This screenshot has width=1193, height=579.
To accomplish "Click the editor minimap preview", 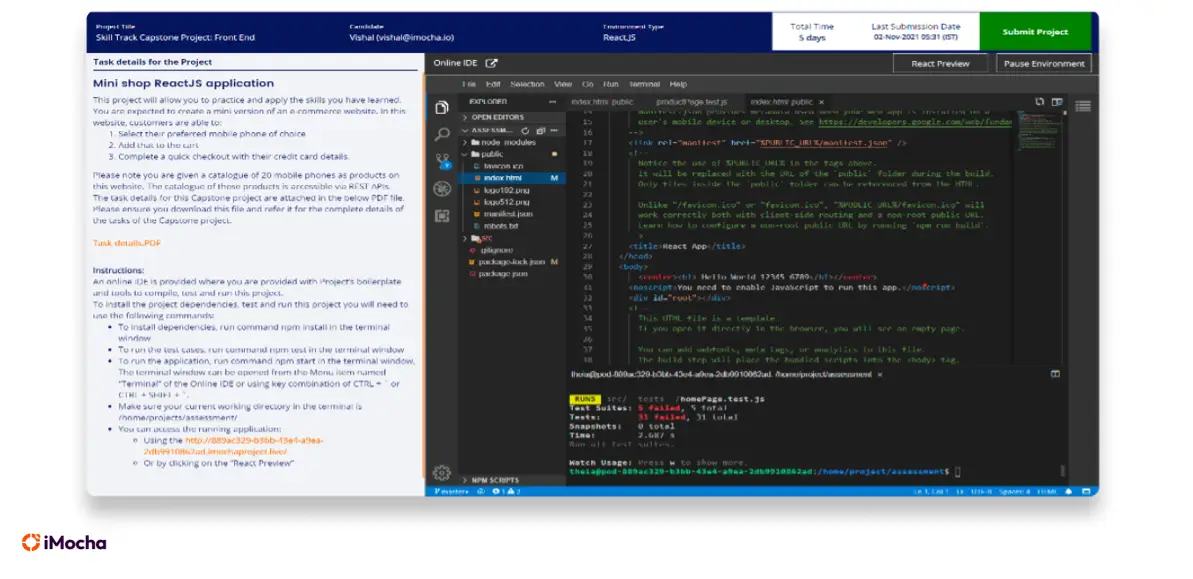I will [x=1039, y=131].
